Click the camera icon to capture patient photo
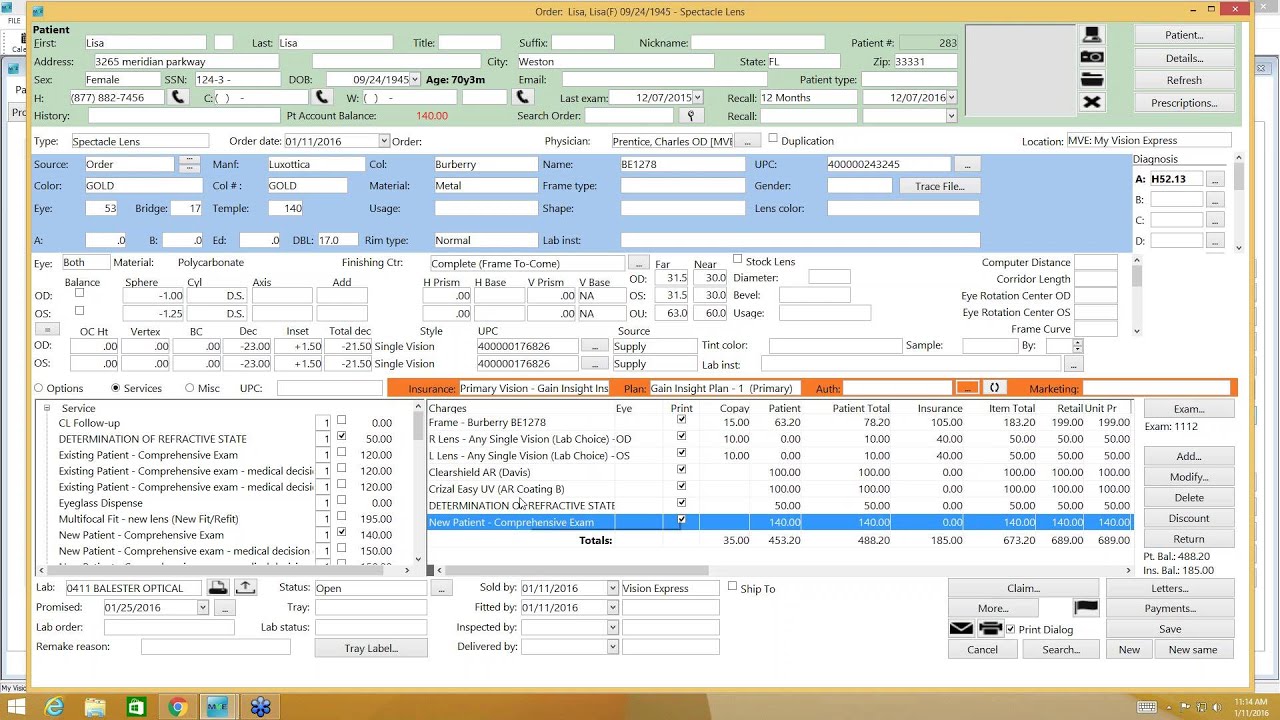 click(1092, 57)
